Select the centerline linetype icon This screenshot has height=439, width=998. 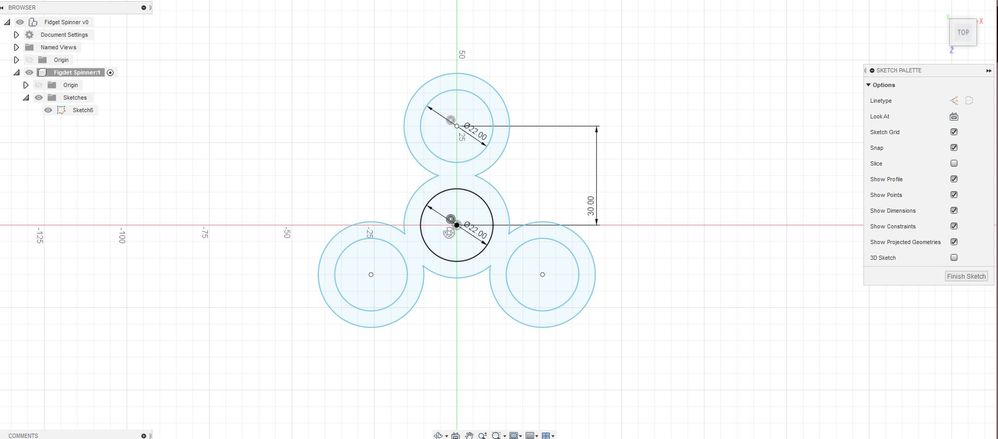tap(969, 101)
